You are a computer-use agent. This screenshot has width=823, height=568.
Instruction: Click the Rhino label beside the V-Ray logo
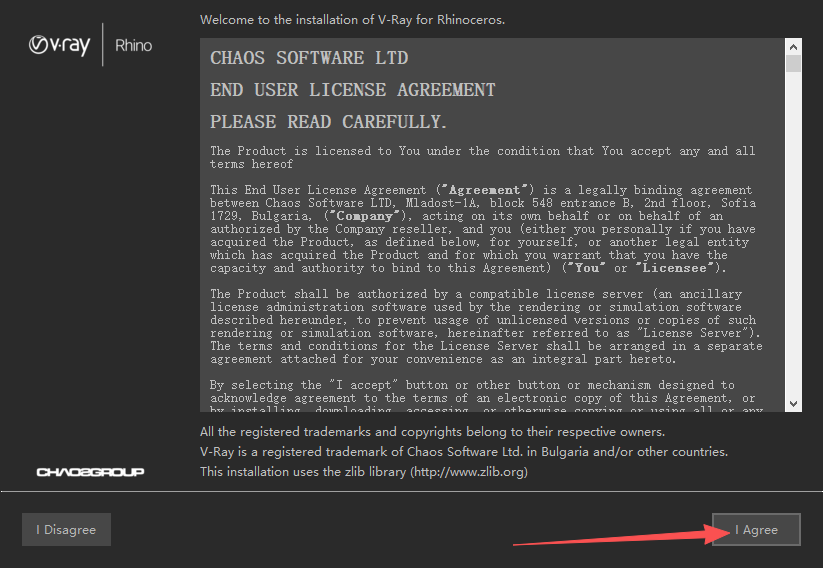(133, 46)
